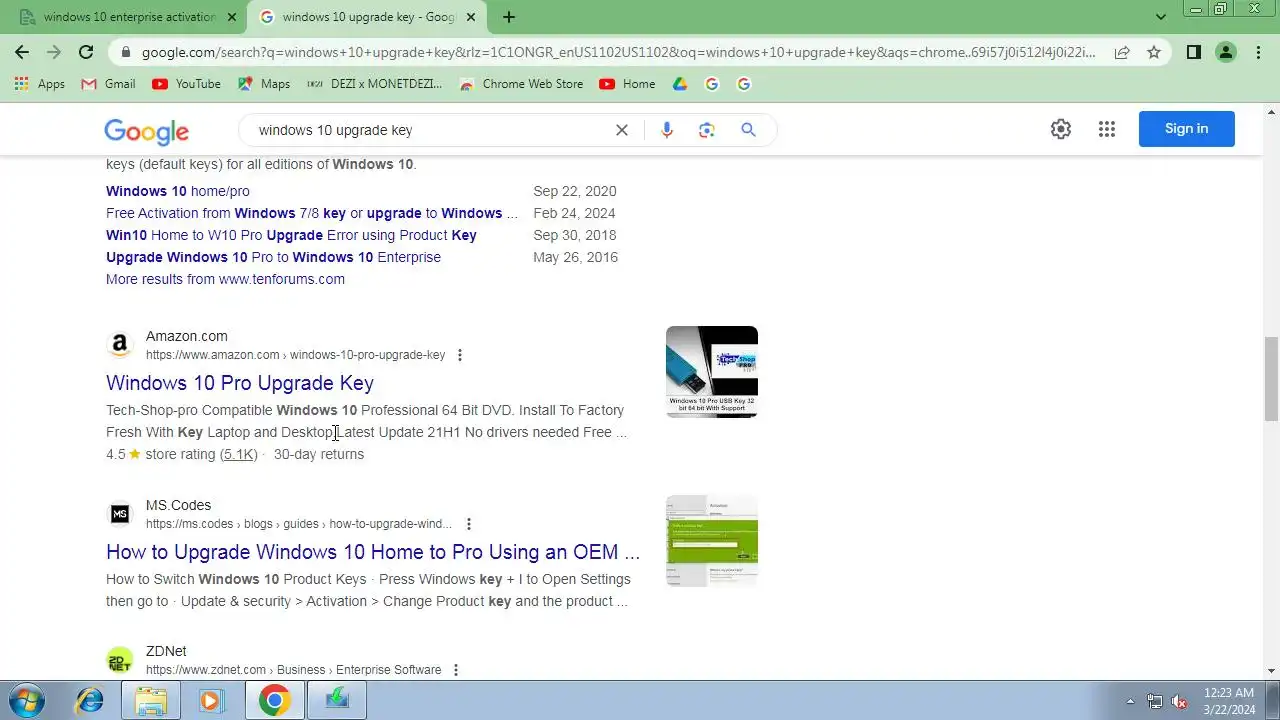Reload the current page

pos(86,52)
